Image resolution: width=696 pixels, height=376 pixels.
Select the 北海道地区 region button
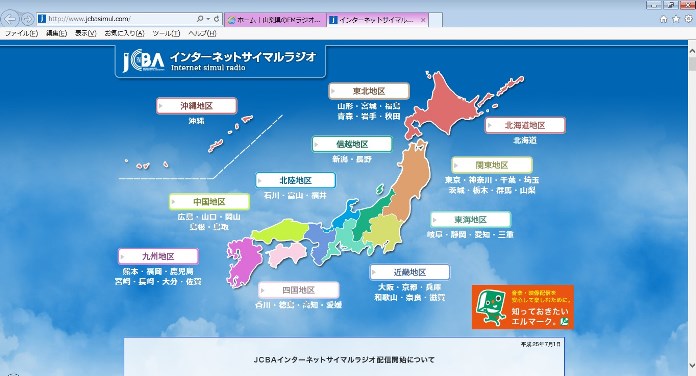[x=525, y=125]
